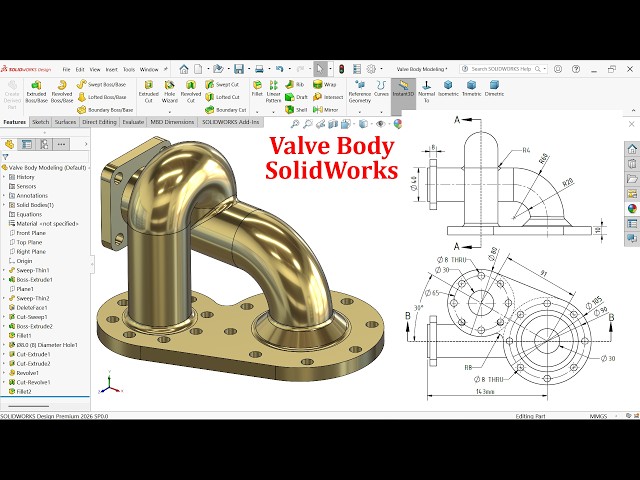Screen dimensions: 640x480
Task: Open the Insert menu
Action: pos(111,69)
